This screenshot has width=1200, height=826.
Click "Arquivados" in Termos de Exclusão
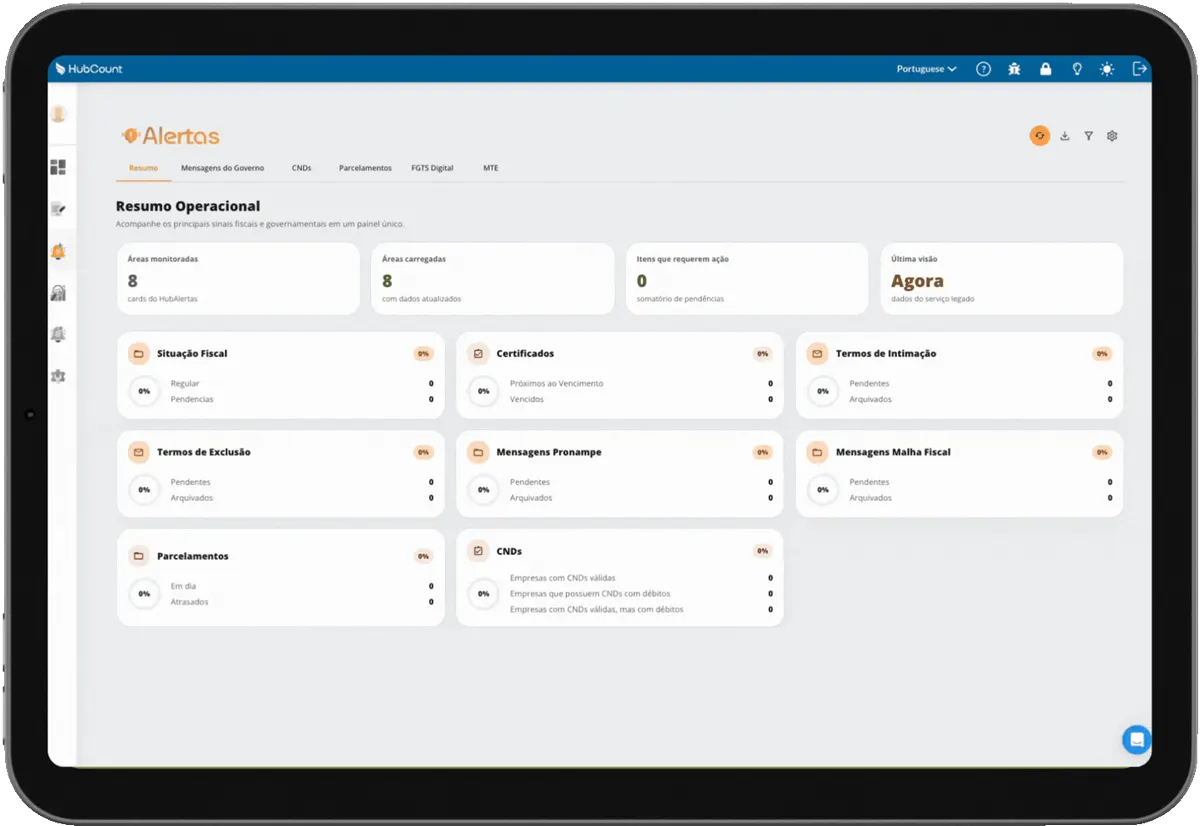pos(302,497)
